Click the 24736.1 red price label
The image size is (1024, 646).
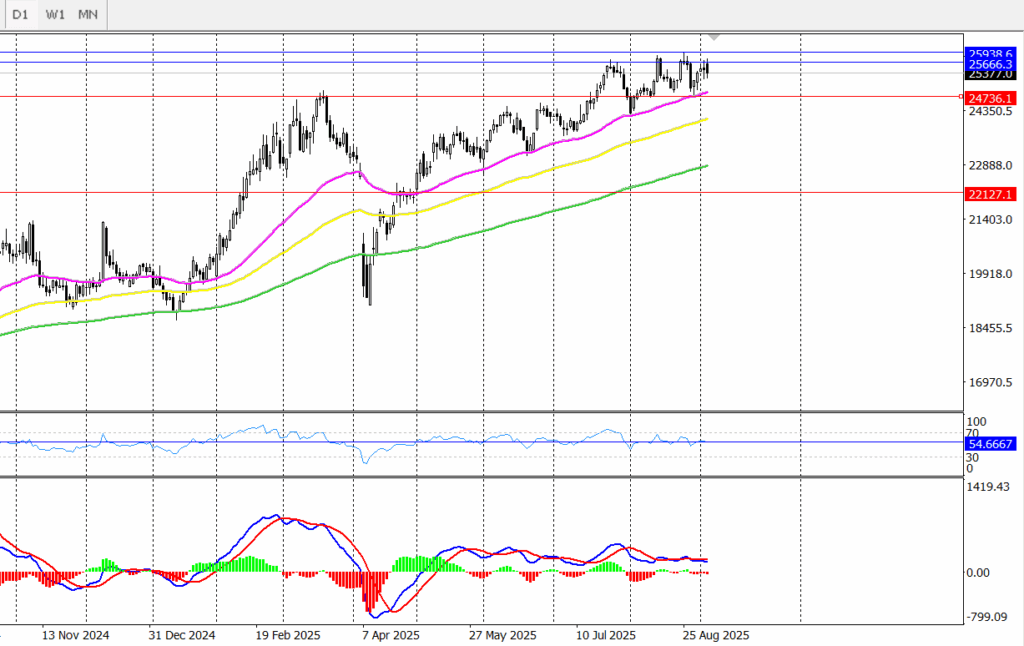[991, 98]
